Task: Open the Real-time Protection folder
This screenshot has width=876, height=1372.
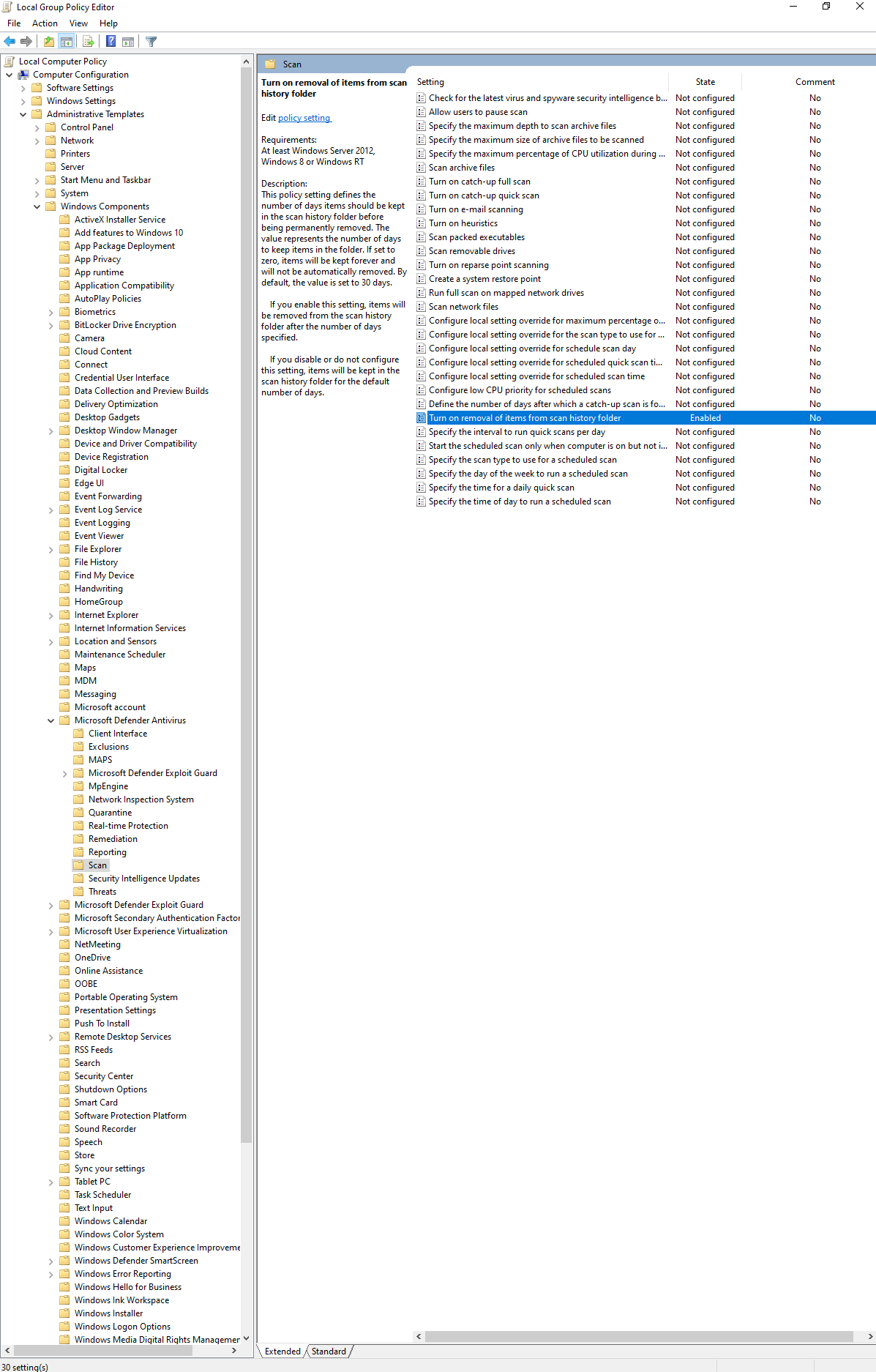Action: pyautogui.click(x=128, y=826)
